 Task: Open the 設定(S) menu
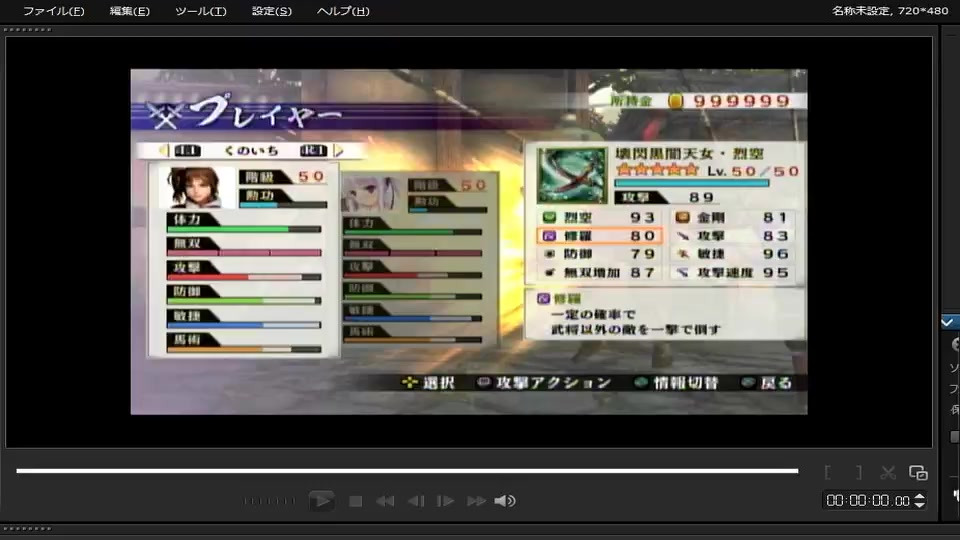click(x=272, y=11)
